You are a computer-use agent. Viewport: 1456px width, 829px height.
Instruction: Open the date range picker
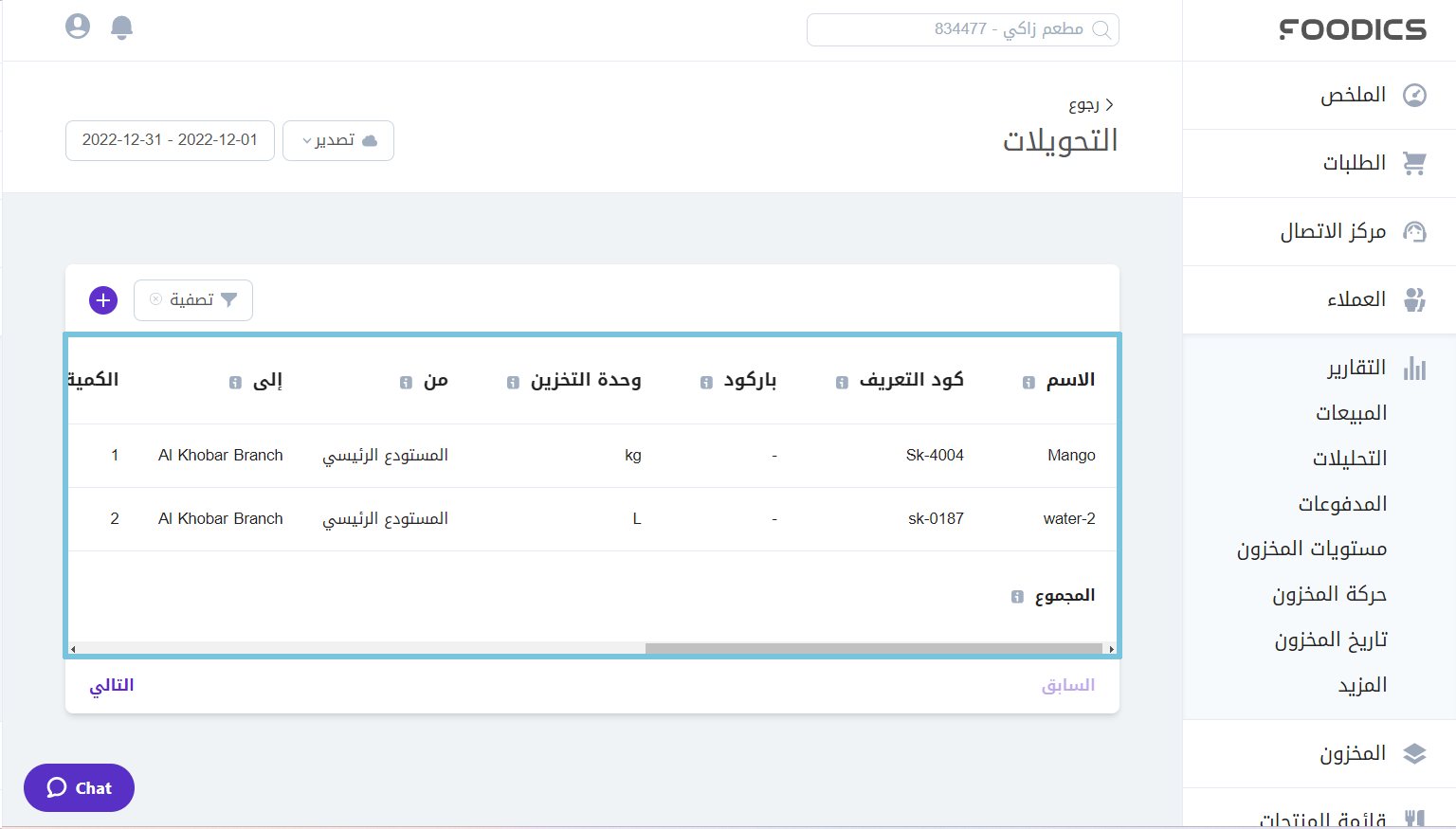pos(170,140)
